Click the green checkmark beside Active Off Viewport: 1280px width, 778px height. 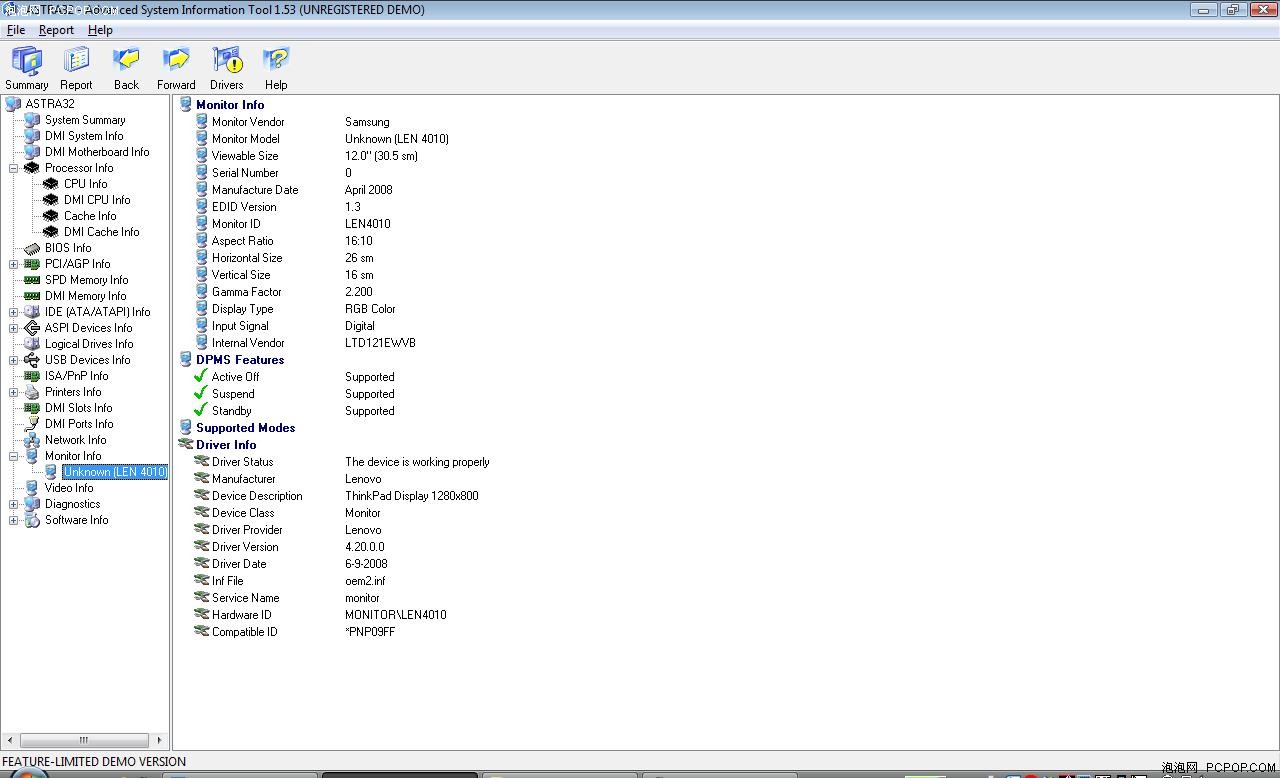point(201,377)
